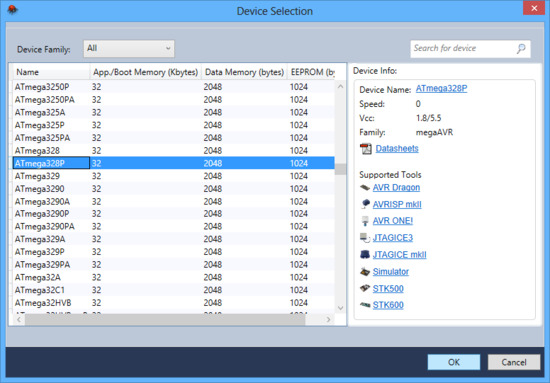
Task: Select the ATmega3250P row
Action: point(174,87)
